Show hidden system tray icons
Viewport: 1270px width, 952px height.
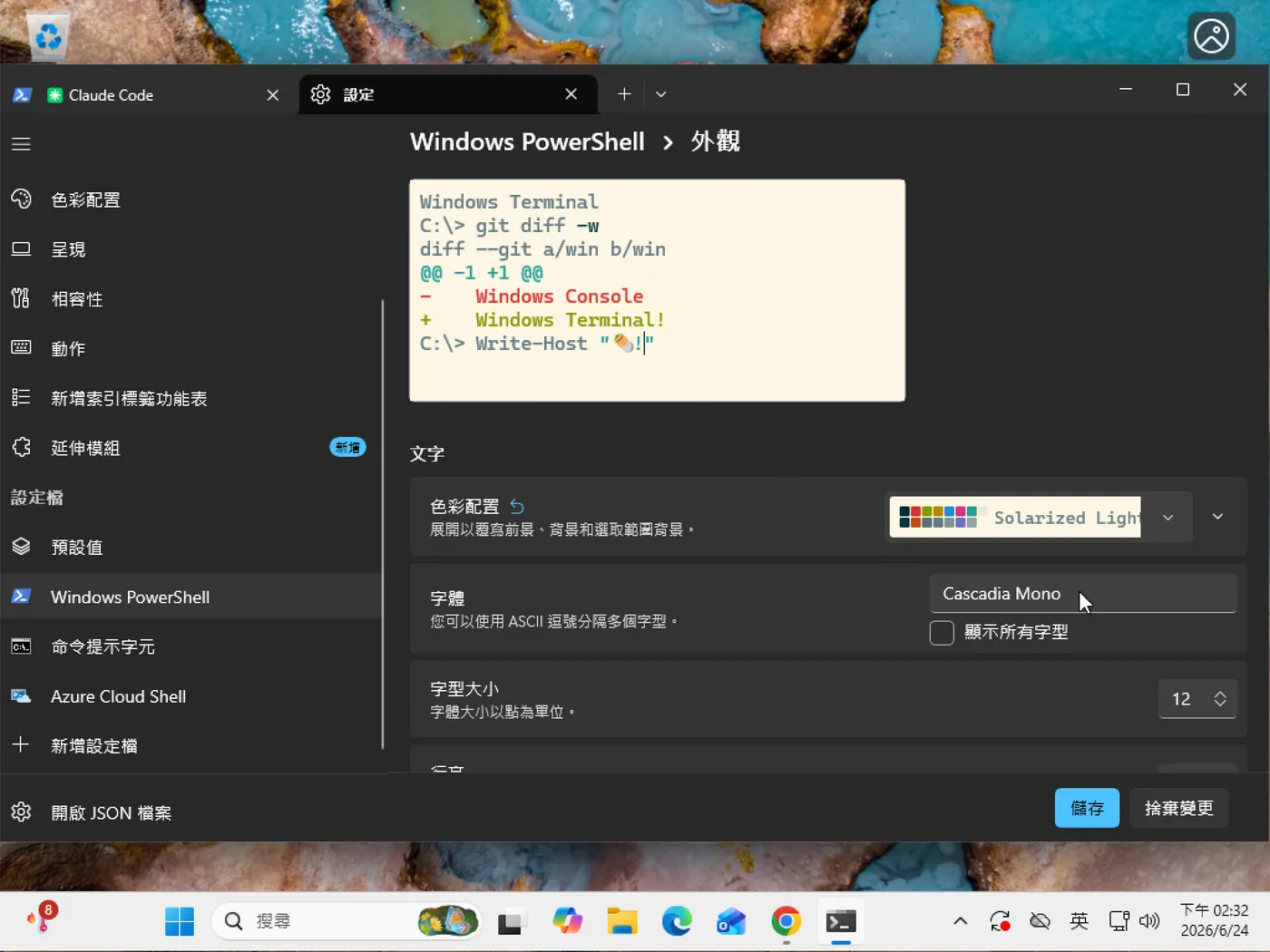tap(960, 921)
